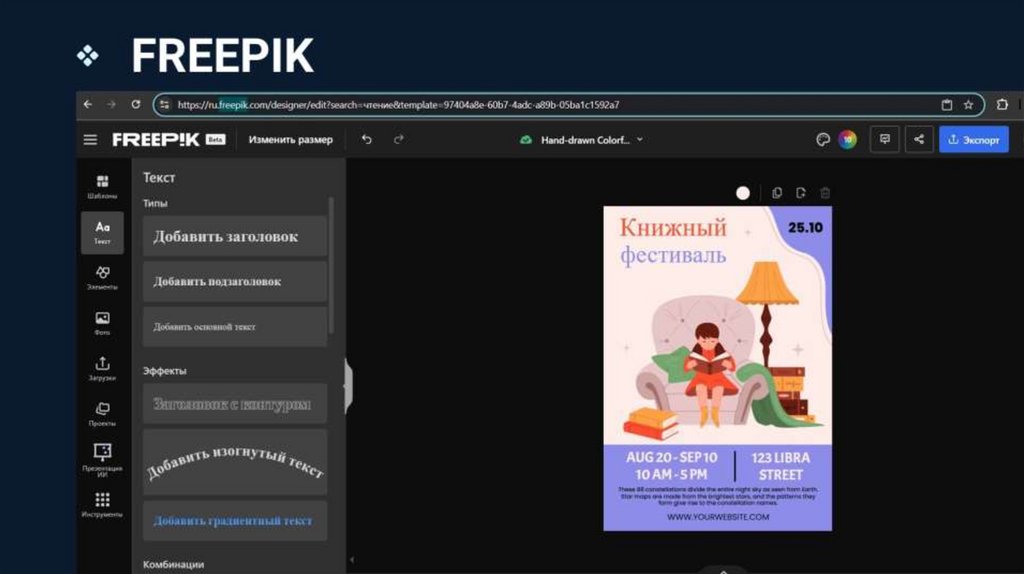Image resolution: width=1024 pixels, height=574 pixels.
Task: Open the 'Проекты' projects sidebar tab
Action: coord(103,414)
